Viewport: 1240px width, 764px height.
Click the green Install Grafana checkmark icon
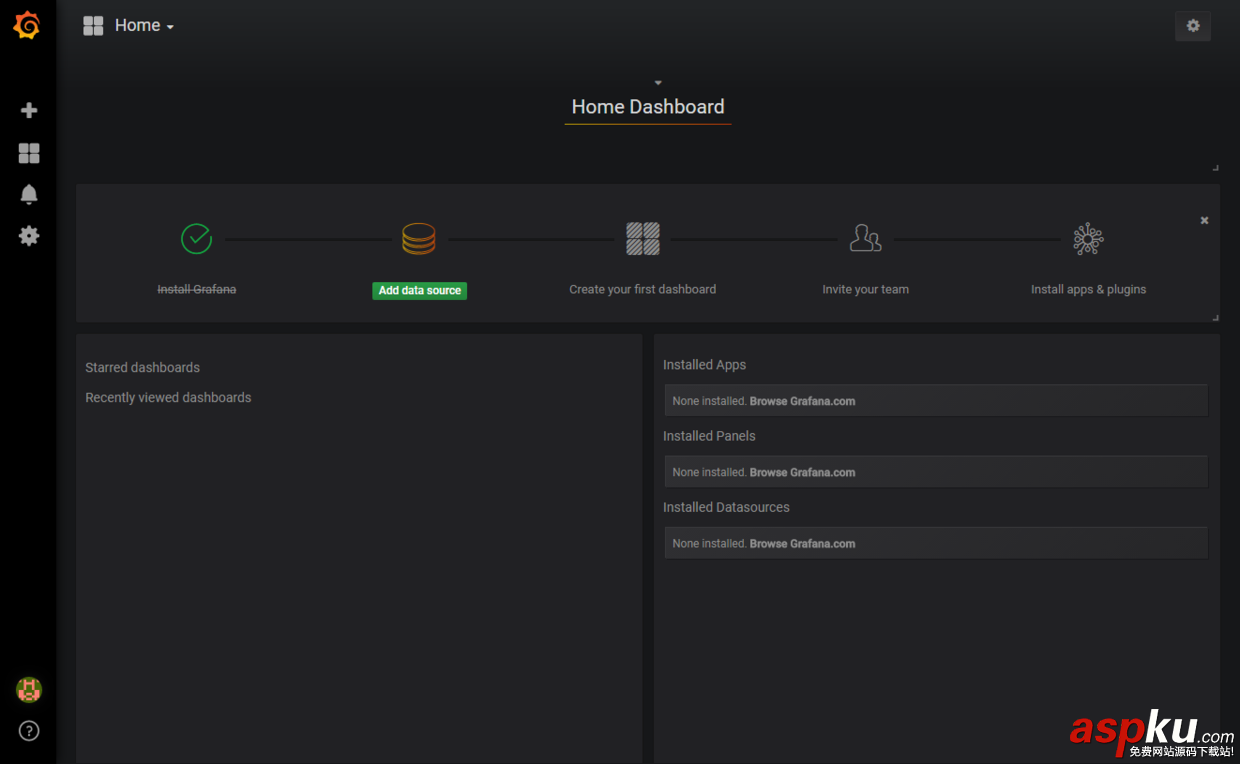click(x=197, y=238)
